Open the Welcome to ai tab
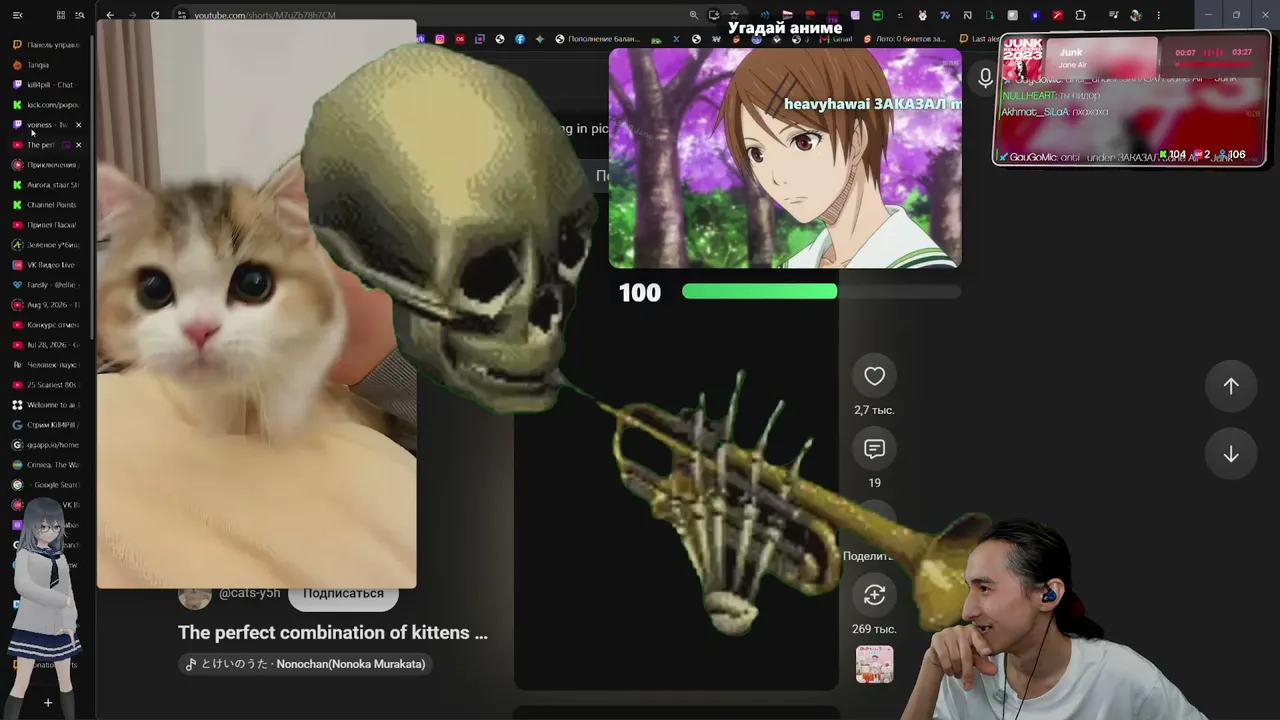 (46, 405)
